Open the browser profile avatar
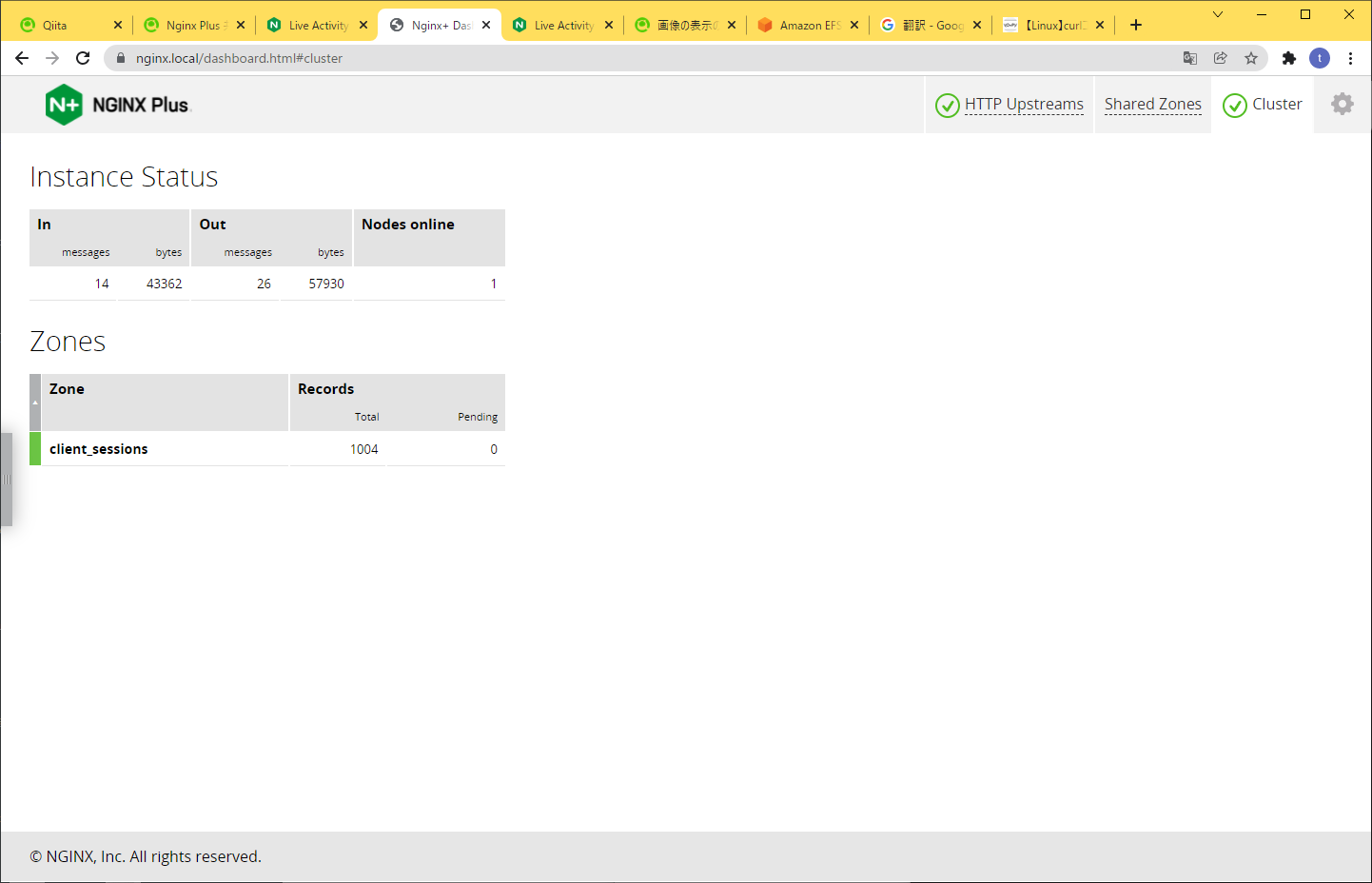 click(x=1320, y=58)
